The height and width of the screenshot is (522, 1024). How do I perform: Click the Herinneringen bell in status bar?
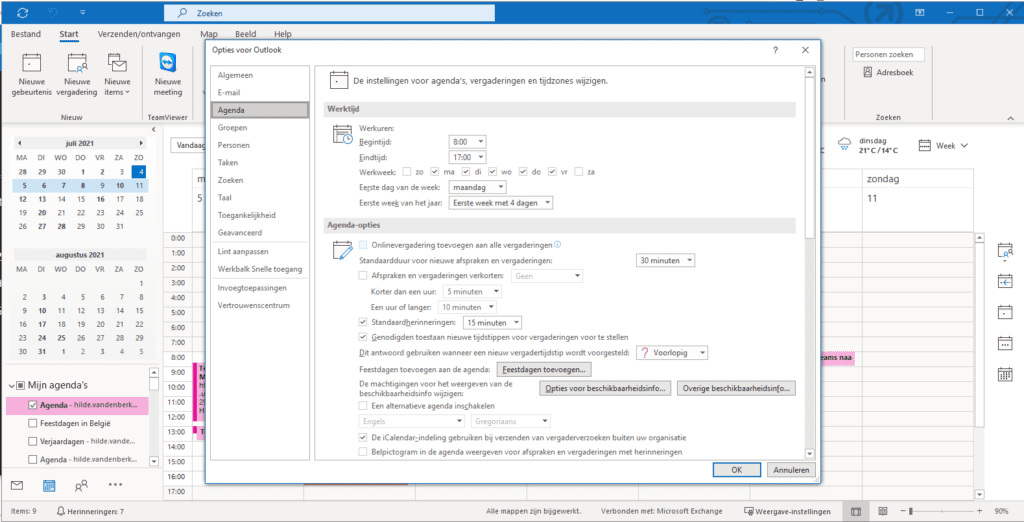61,512
